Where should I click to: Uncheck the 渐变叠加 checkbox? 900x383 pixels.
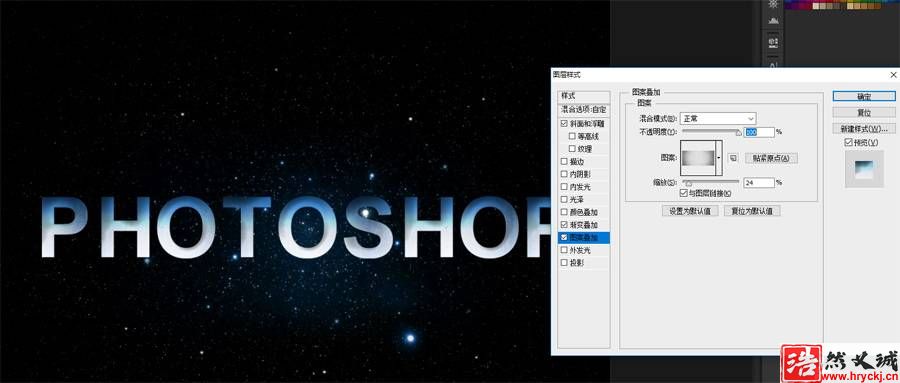564,225
